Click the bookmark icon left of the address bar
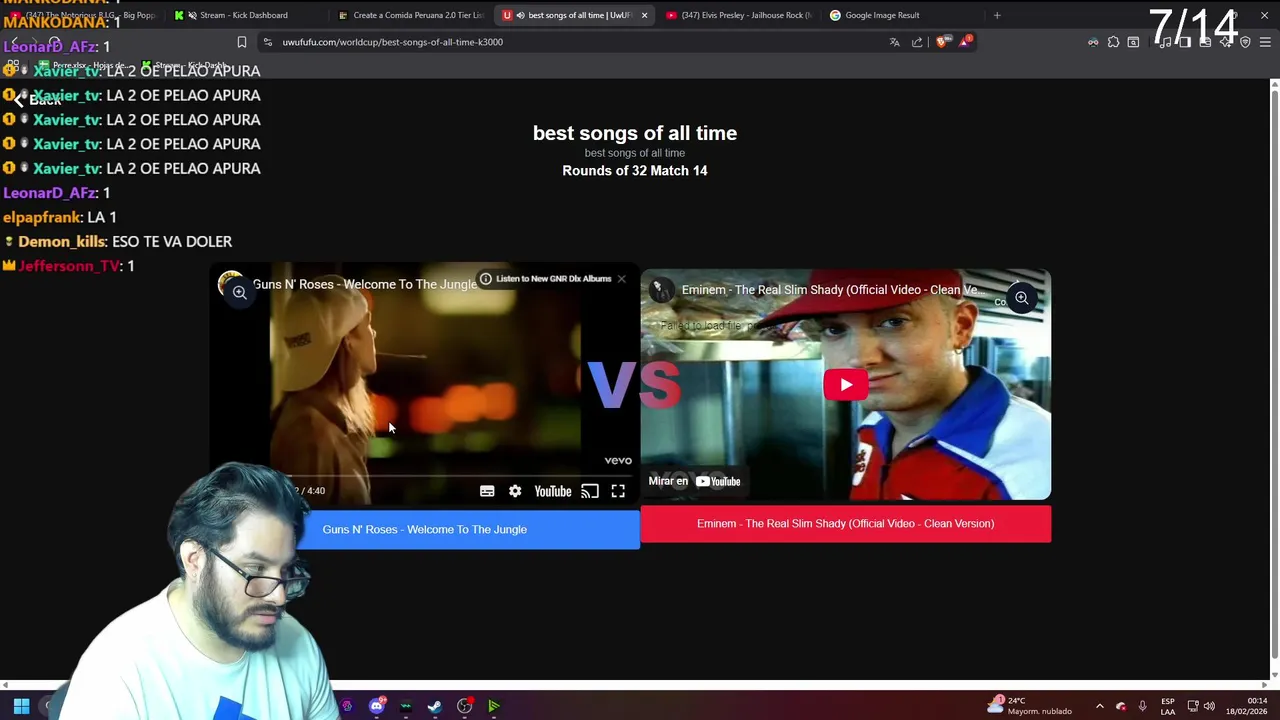1280x720 pixels. click(241, 42)
